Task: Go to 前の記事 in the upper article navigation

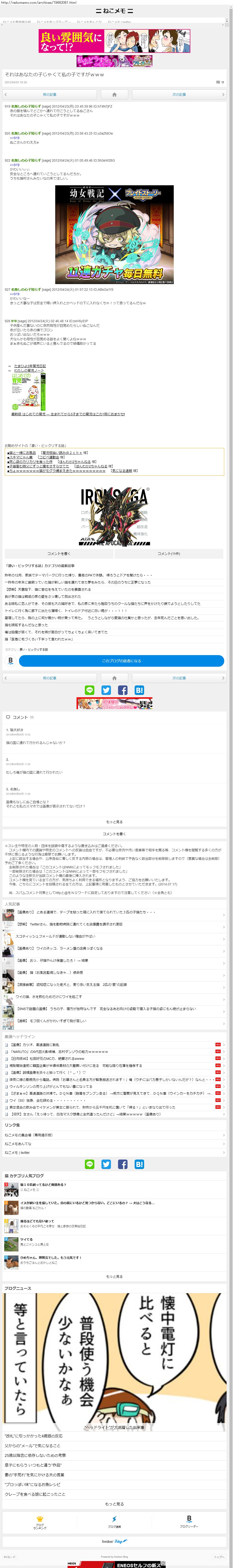Action: click(49, 94)
